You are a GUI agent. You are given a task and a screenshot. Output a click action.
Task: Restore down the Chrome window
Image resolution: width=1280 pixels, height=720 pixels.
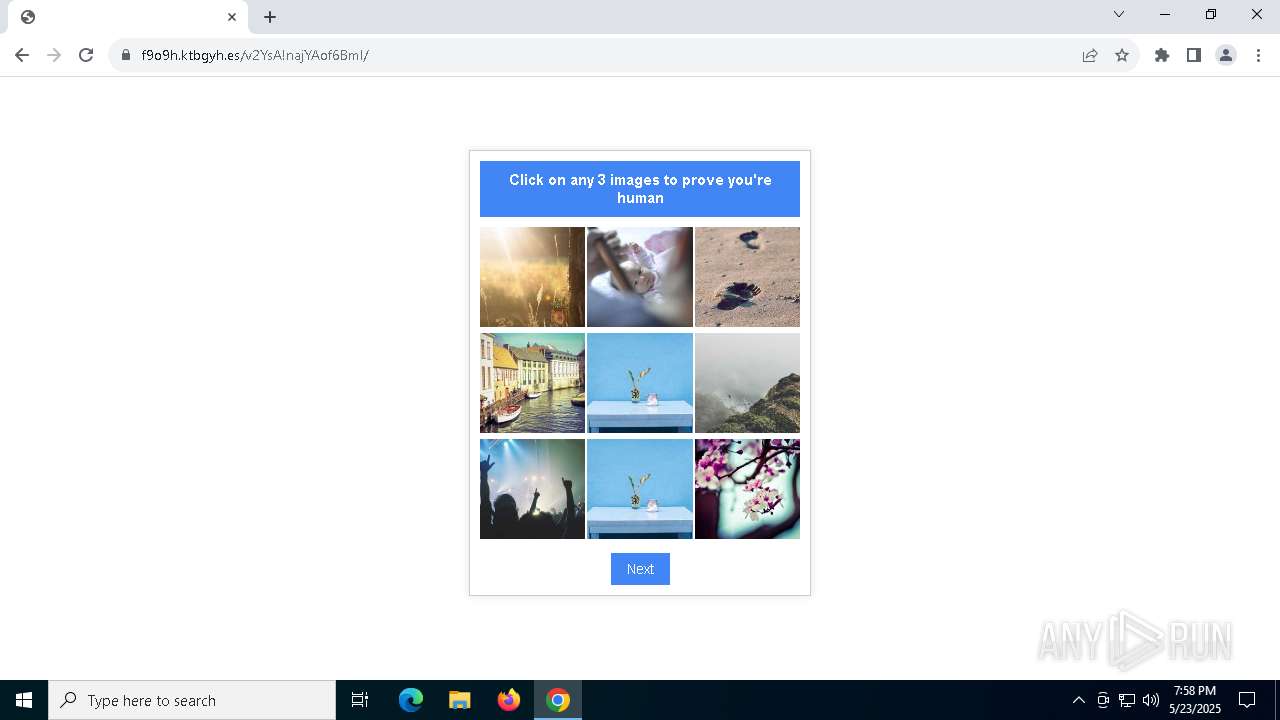pyautogui.click(x=1211, y=14)
